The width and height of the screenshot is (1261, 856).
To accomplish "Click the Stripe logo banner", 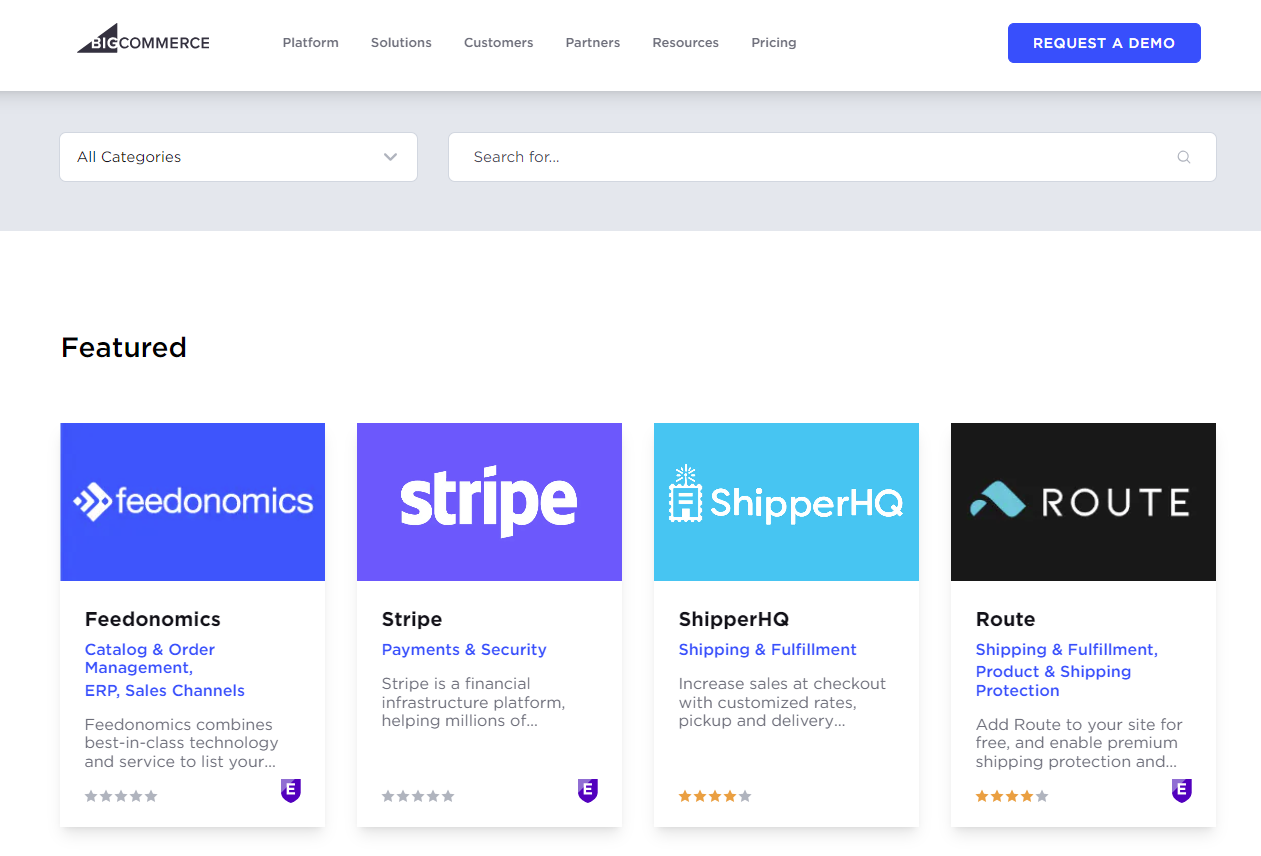I will pos(490,502).
